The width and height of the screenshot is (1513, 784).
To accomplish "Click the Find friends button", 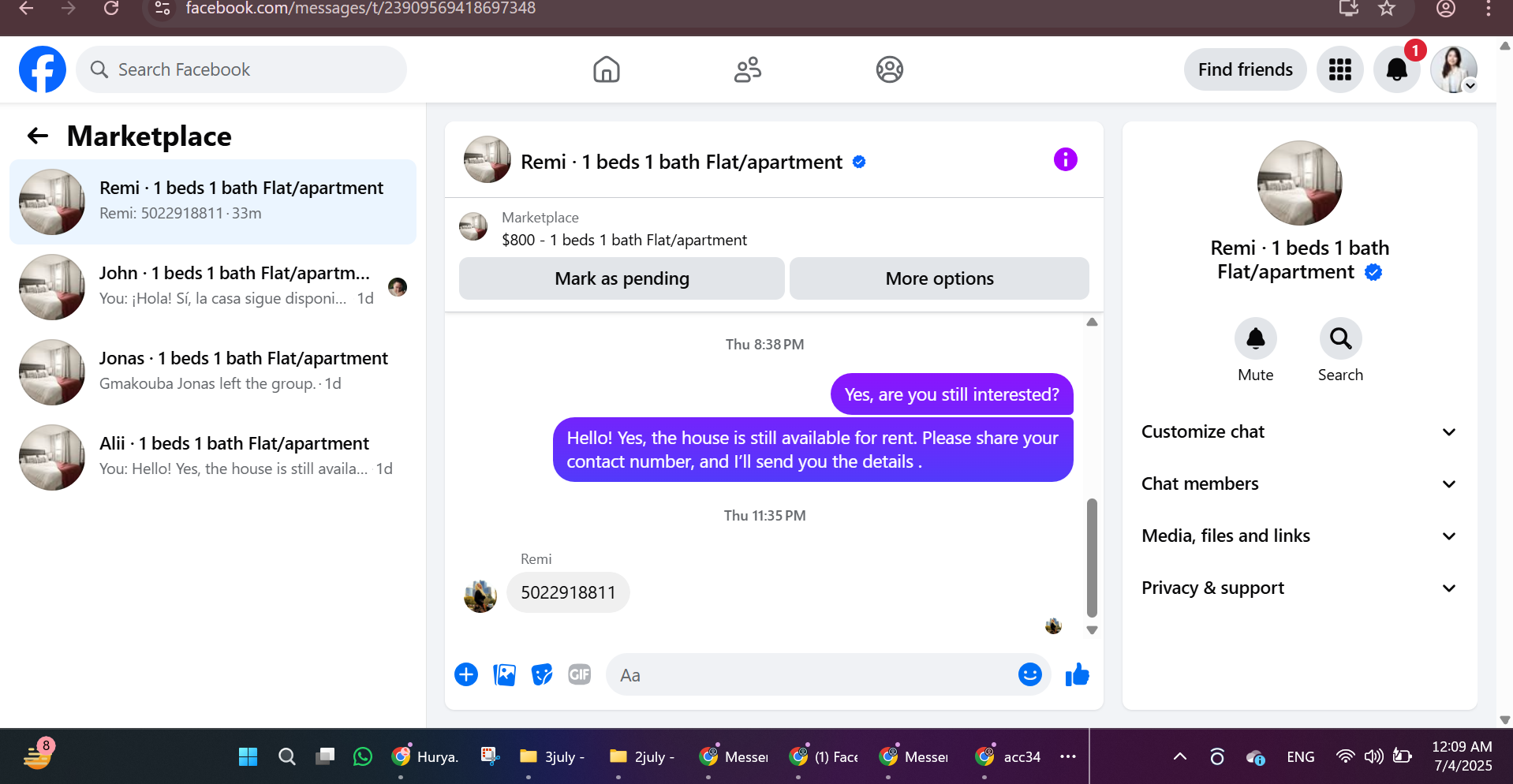I will (x=1245, y=69).
